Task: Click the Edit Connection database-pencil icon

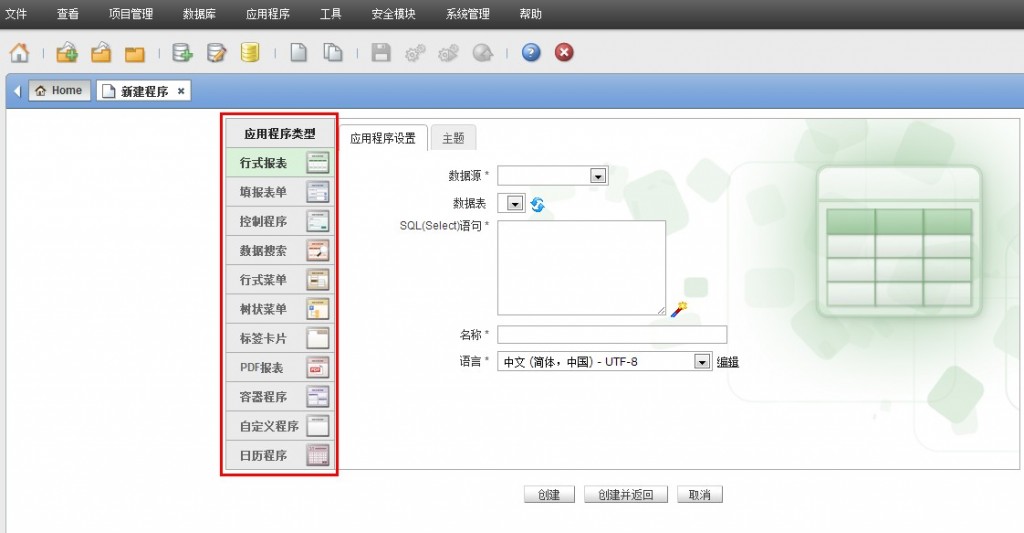Action: [x=216, y=53]
